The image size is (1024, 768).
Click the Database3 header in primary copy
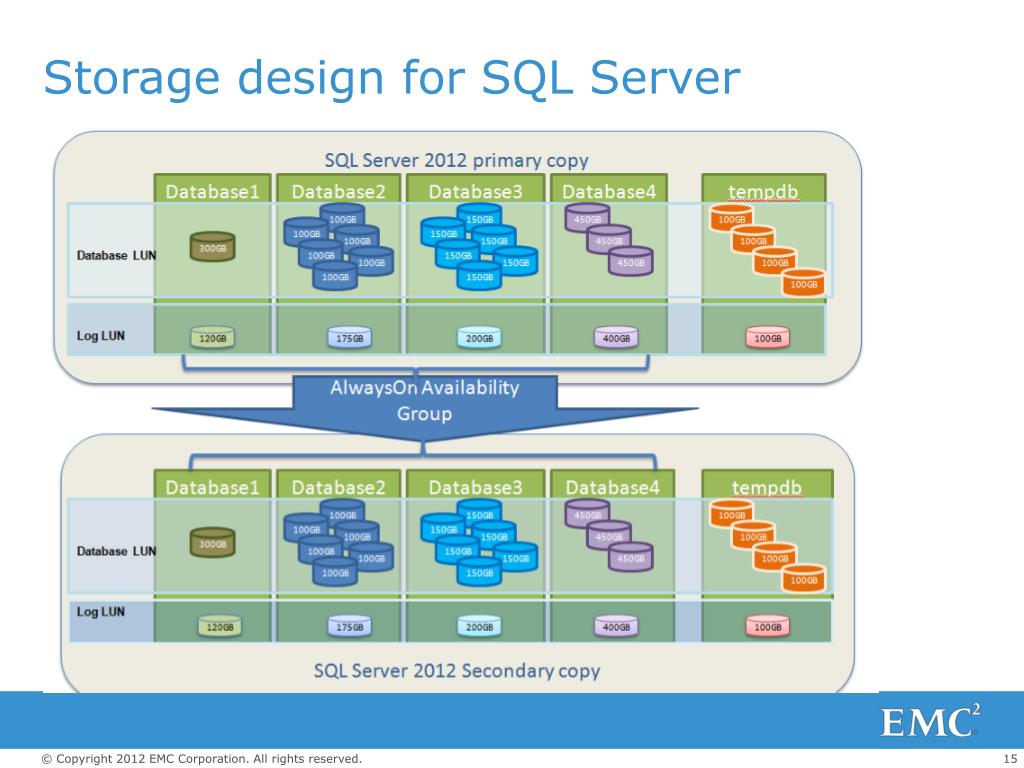tap(475, 191)
